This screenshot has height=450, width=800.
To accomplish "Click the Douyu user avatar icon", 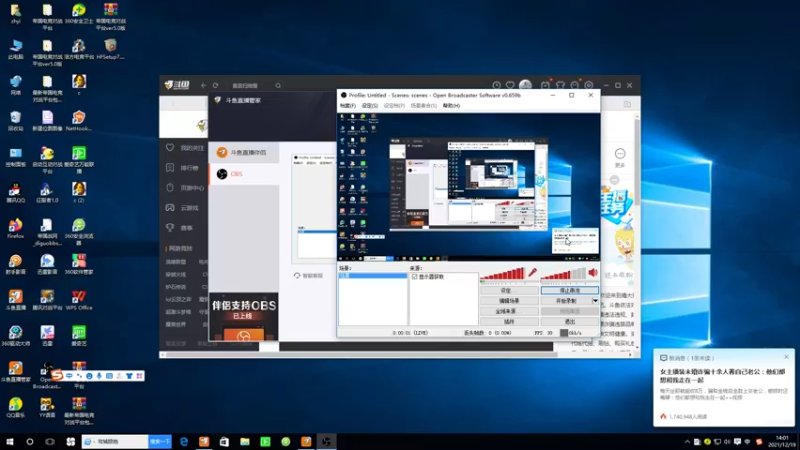I will tap(525, 85).
